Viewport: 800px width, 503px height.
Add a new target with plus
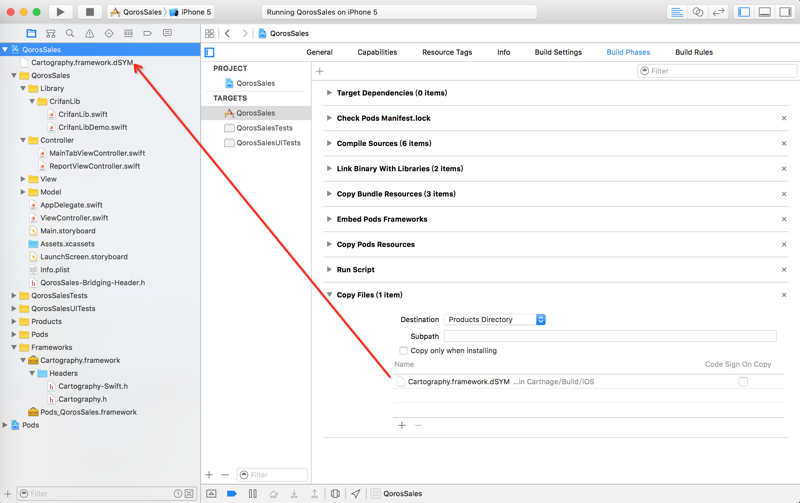tap(209, 475)
